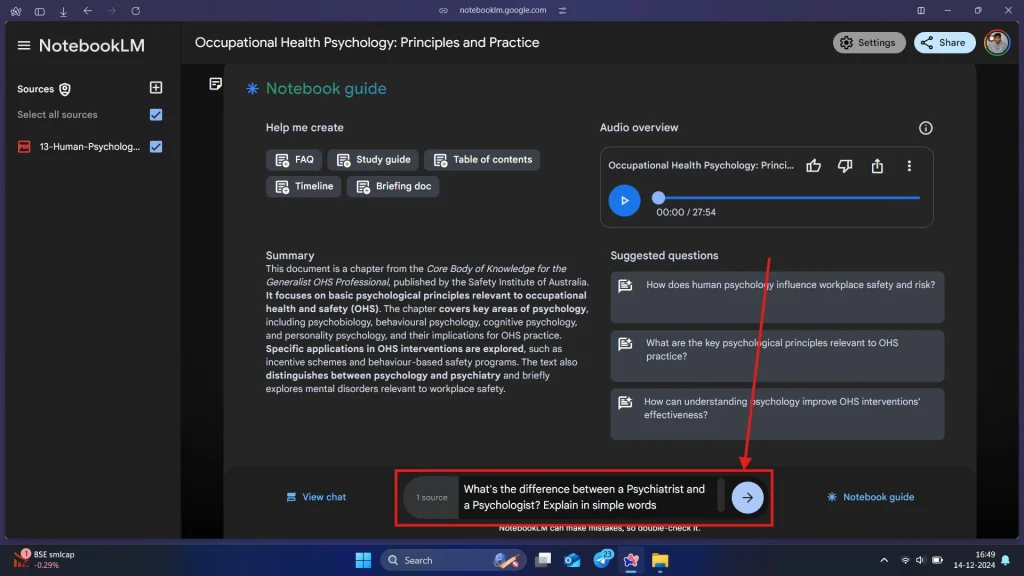Open the Google account avatar
The height and width of the screenshot is (576, 1024).
997,43
